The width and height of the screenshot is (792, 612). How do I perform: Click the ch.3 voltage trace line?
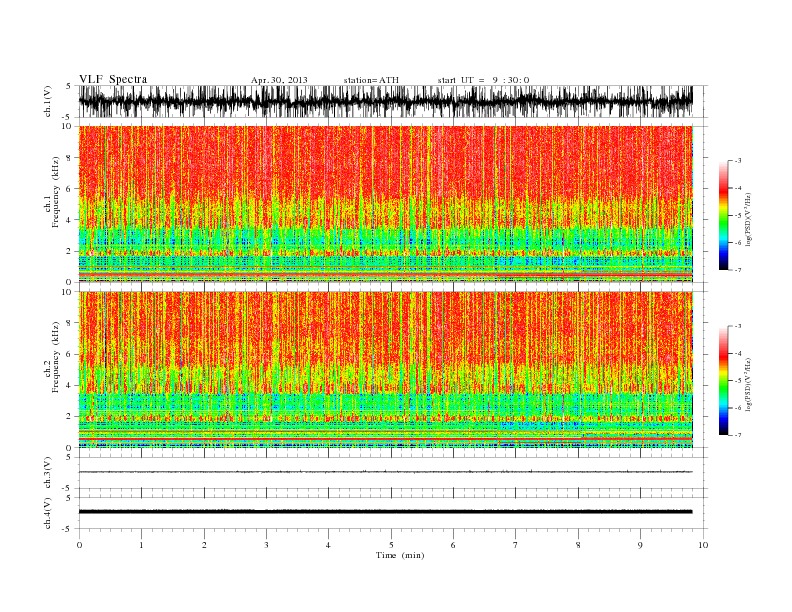[385, 472]
